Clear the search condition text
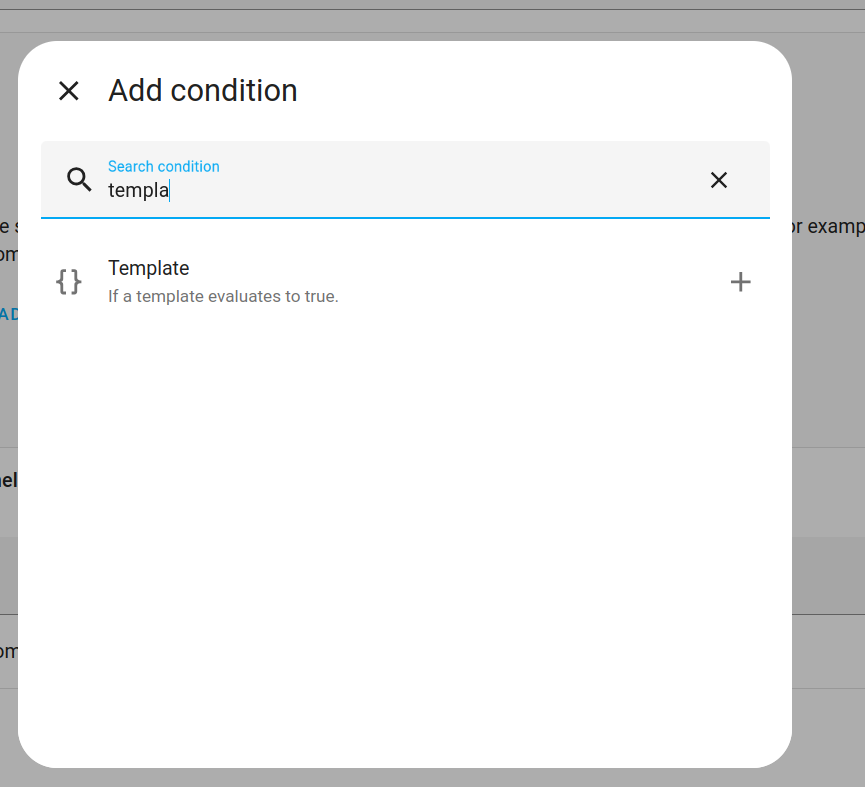 pyautogui.click(x=718, y=180)
